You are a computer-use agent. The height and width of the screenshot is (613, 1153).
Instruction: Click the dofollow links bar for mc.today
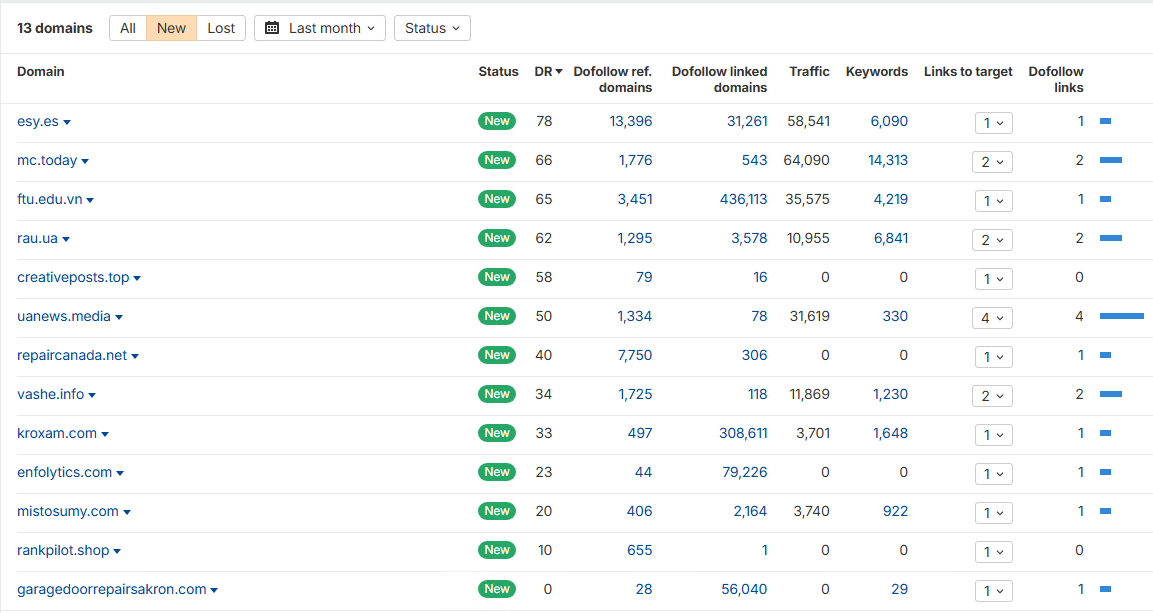1110,160
